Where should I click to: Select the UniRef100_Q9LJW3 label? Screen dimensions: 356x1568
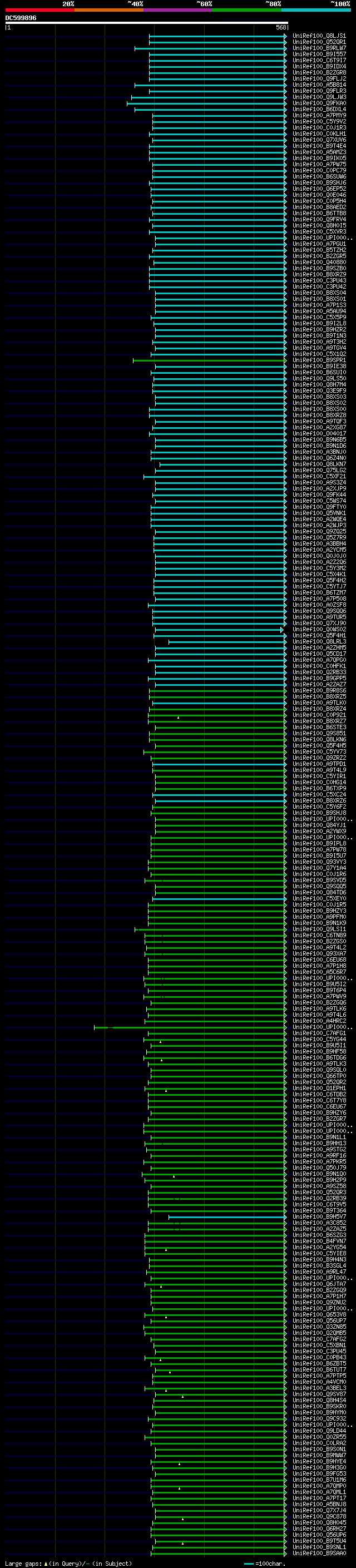pos(319,97)
